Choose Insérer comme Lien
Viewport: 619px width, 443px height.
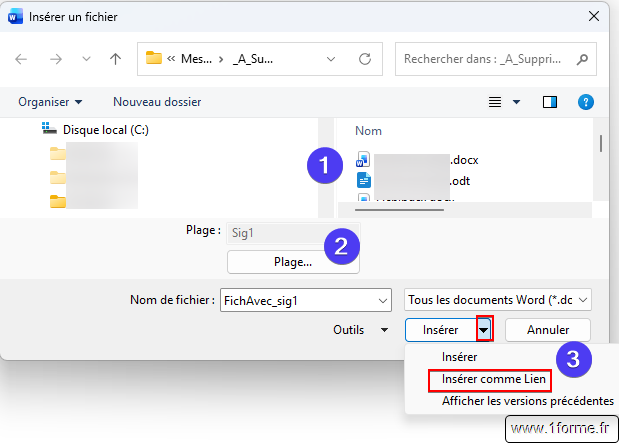click(x=493, y=379)
